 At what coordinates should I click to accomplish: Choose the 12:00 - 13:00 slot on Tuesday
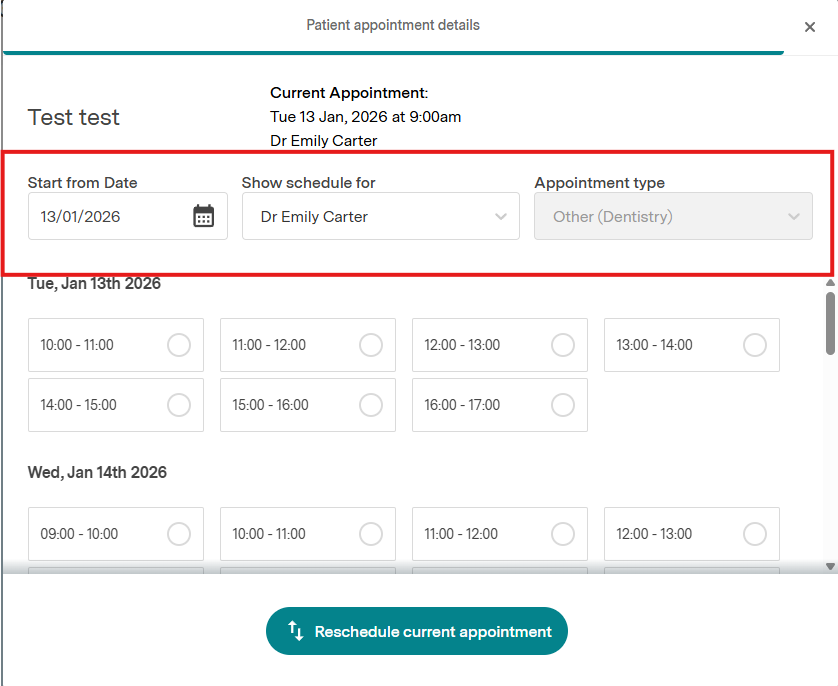coord(563,345)
